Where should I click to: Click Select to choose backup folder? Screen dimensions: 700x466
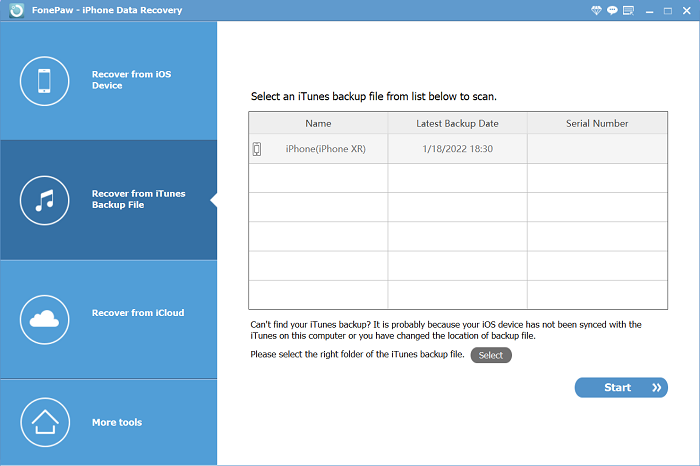pyautogui.click(x=491, y=355)
